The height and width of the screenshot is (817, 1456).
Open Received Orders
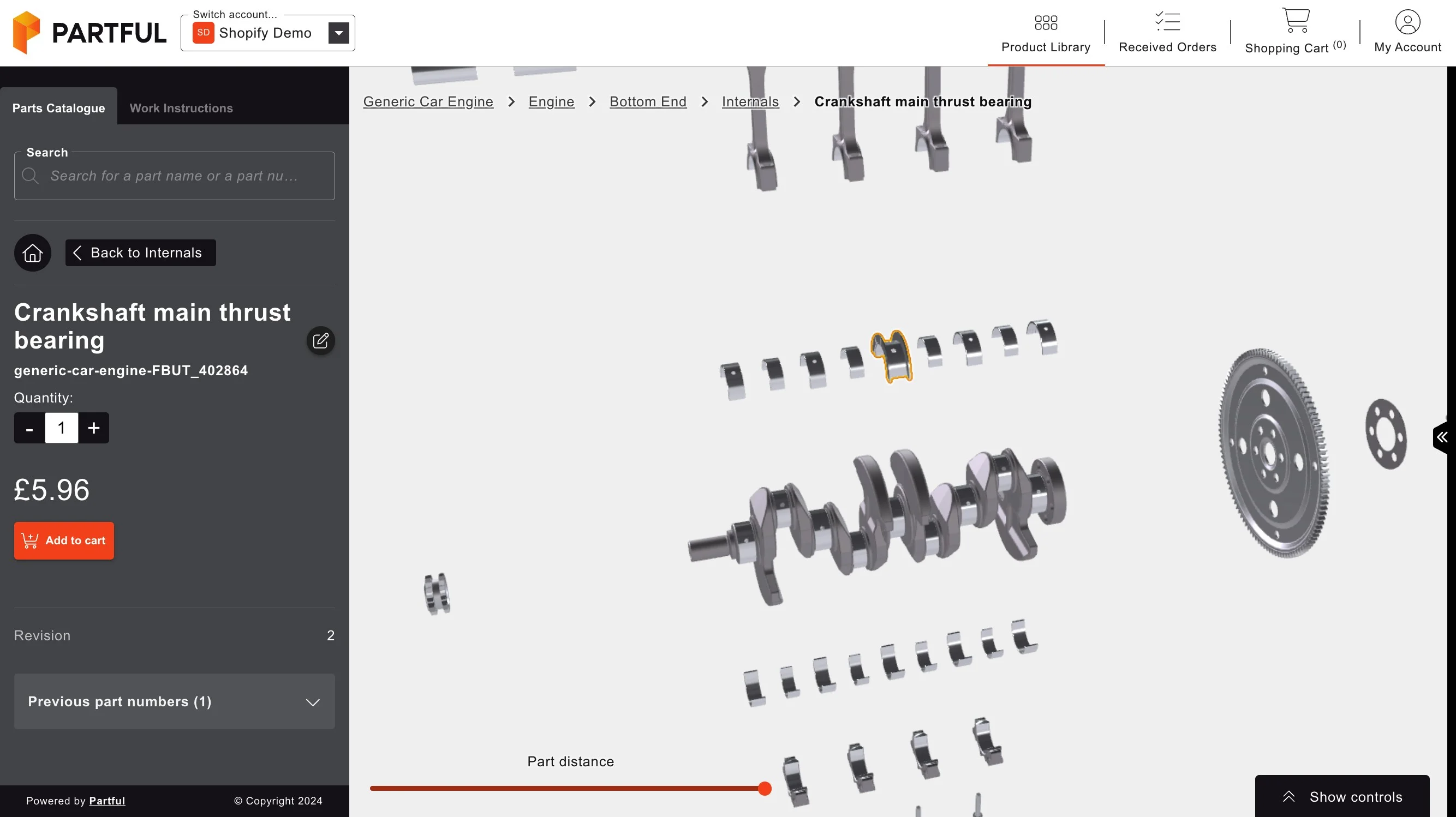pyautogui.click(x=1167, y=34)
